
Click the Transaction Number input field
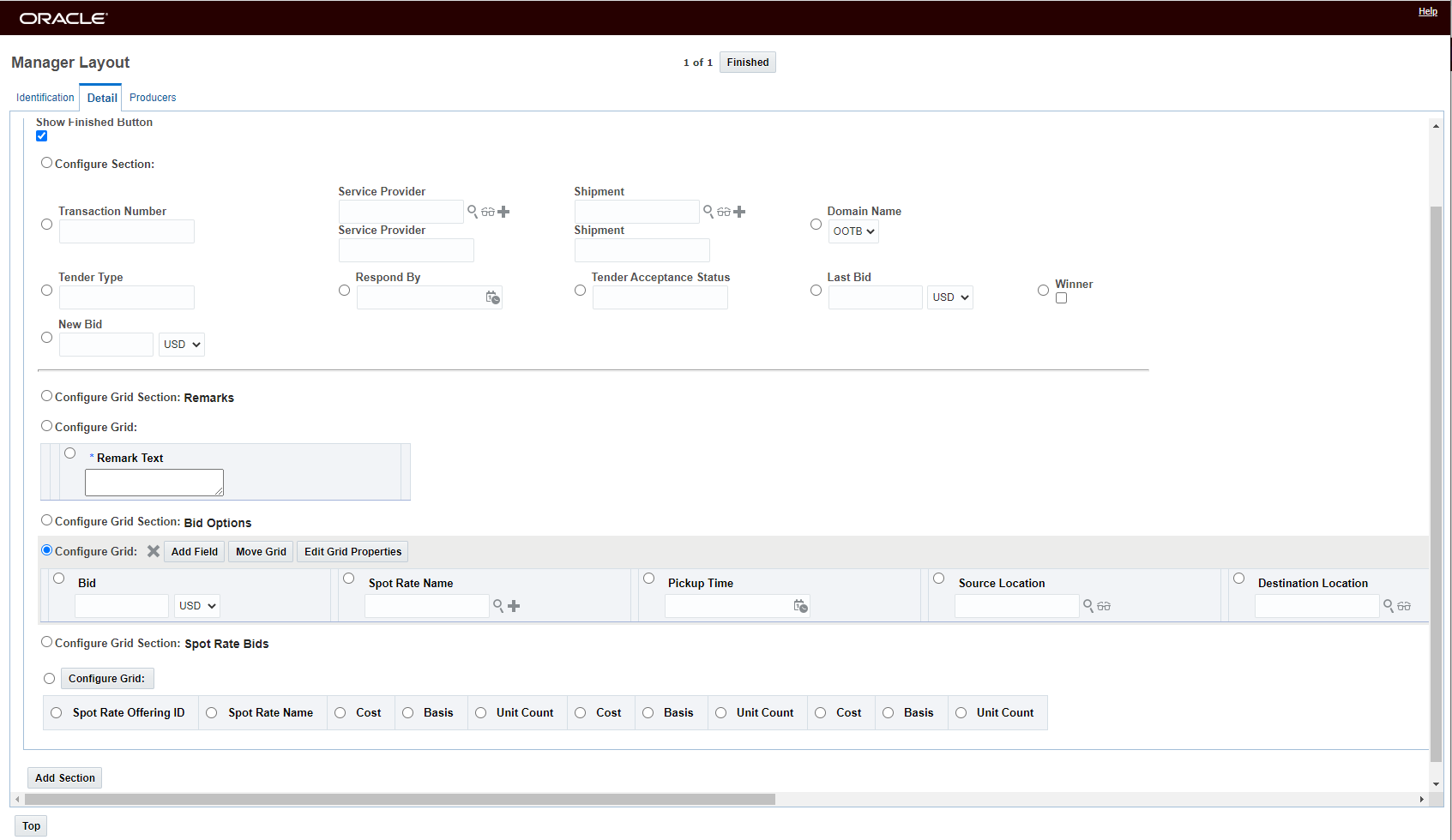[x=127, y=231]
